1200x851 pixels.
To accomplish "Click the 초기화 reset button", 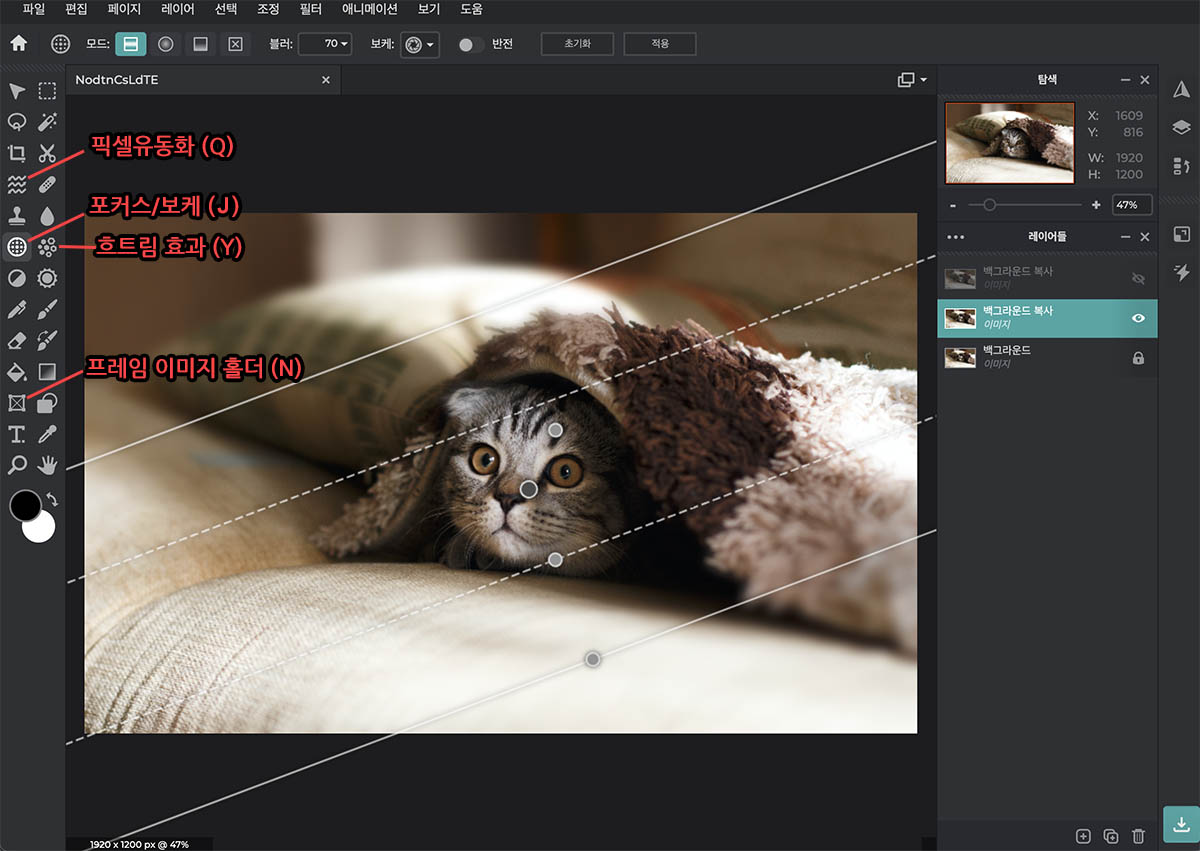I will pos(577,44).
